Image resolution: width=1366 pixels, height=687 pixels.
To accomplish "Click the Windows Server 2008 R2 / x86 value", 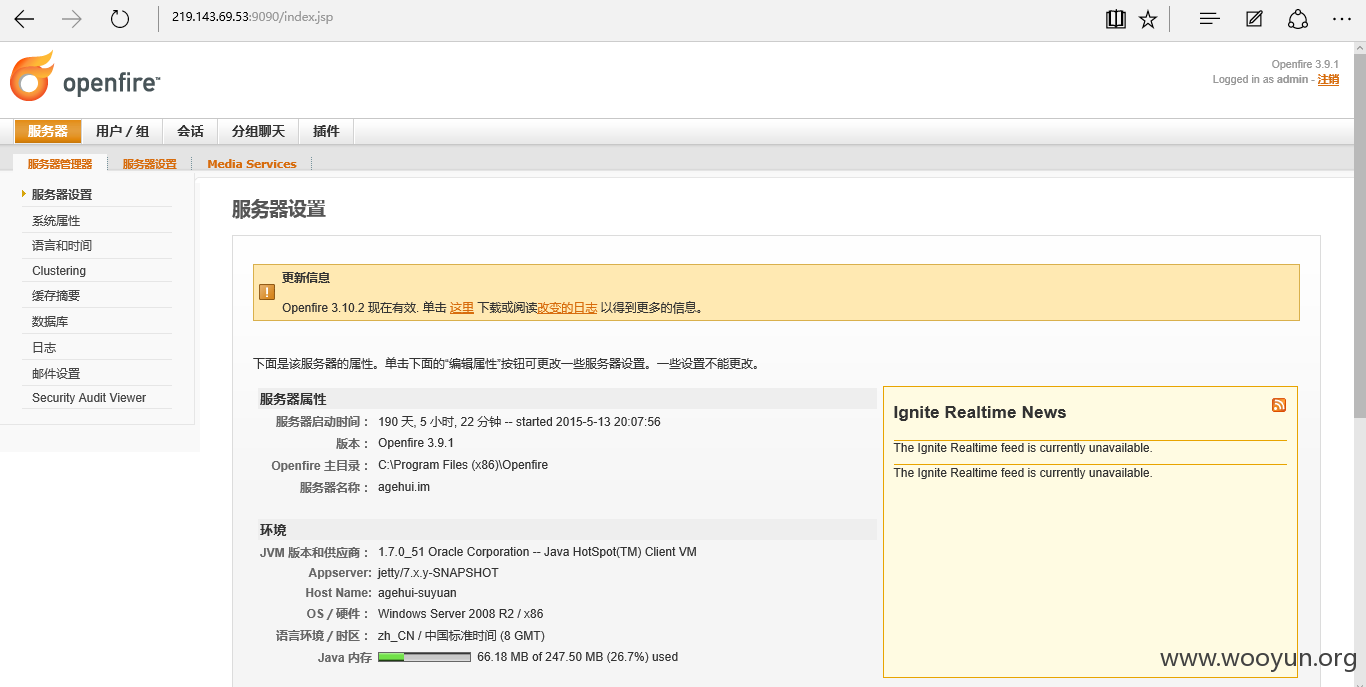I will [461, 614].
